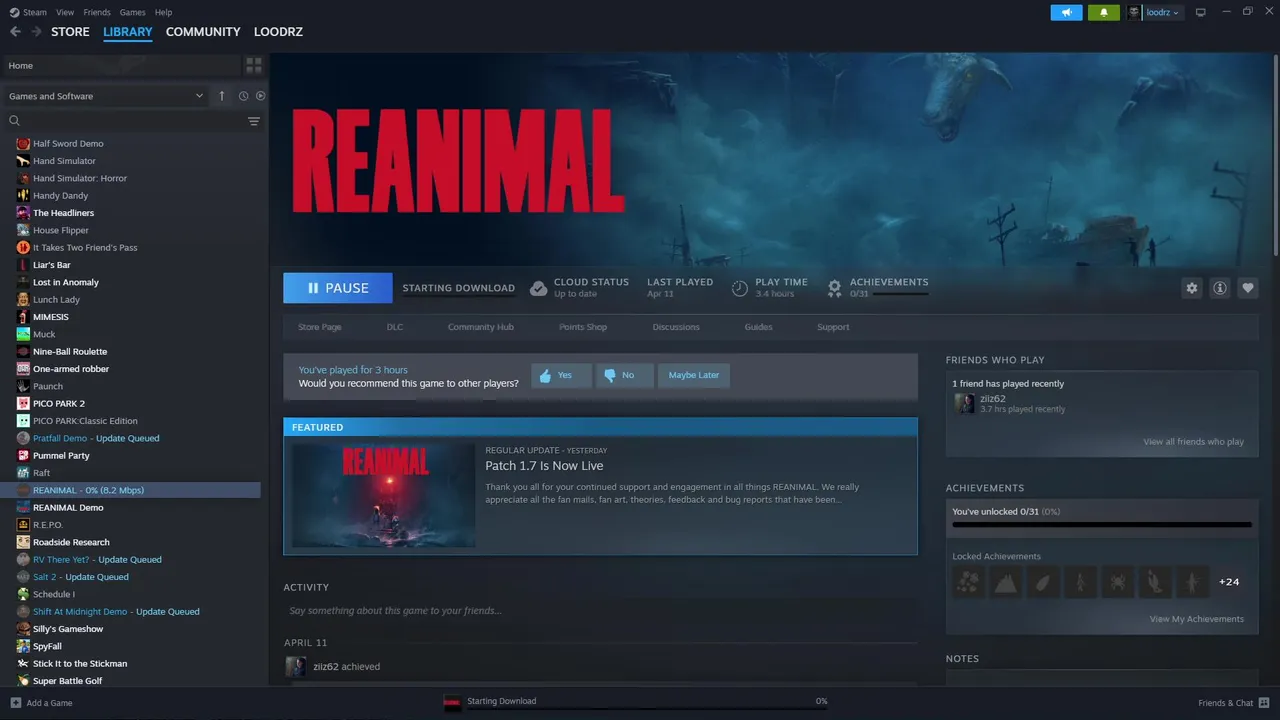View all friends who play

(1194, 442)
